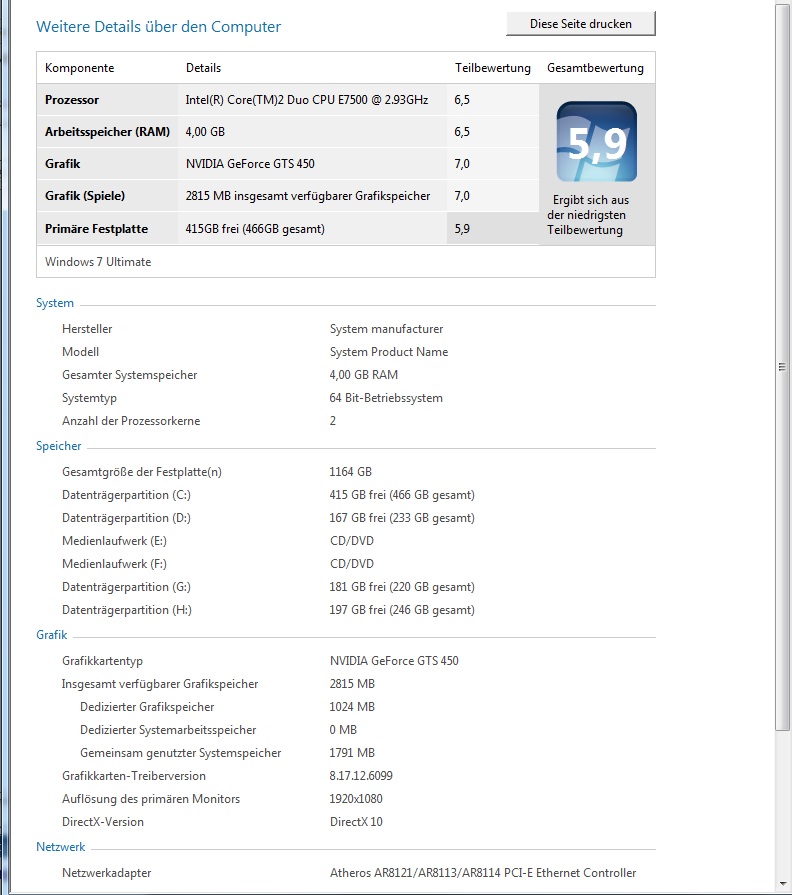Image resolution: width=792 pixels, height=895 pixels.
Task: Click the 'Datenträgerpartition (C:)' label
Action: pos(126,495)
